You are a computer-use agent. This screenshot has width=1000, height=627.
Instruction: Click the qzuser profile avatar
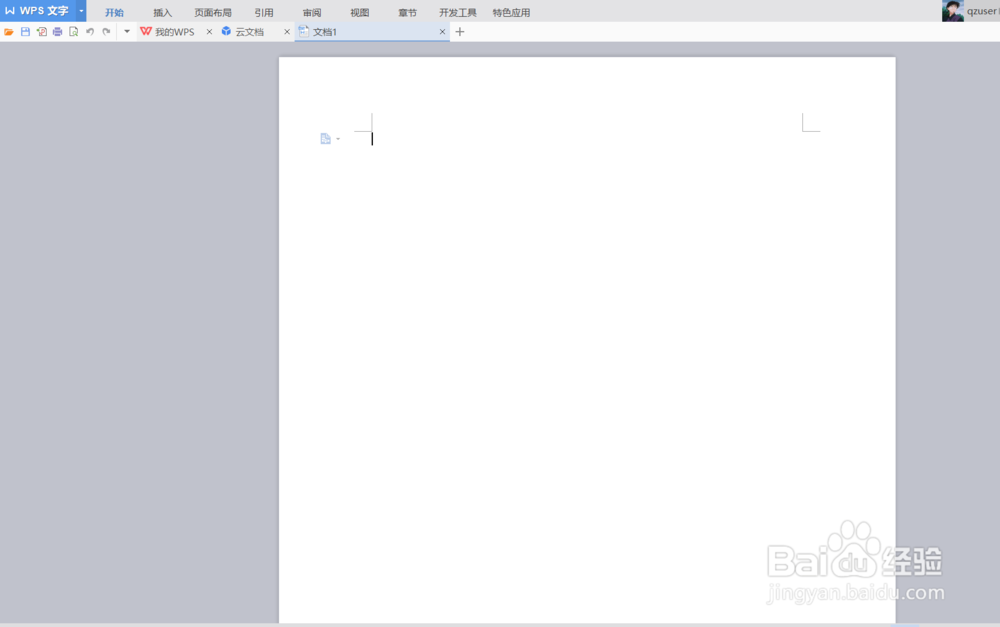953,11
